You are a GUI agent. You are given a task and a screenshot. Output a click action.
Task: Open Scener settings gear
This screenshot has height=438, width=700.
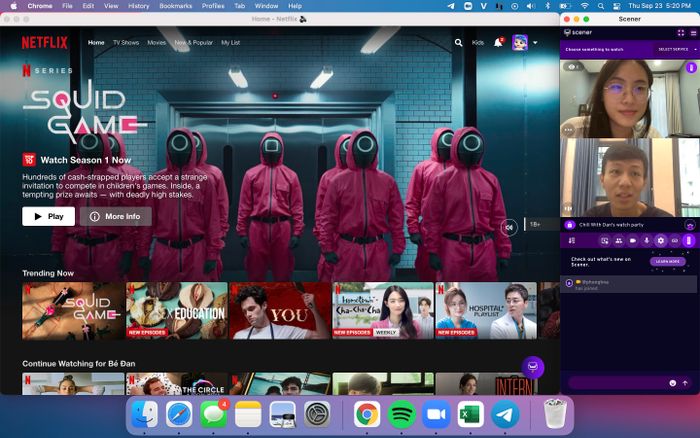click(x=660, y=241)
